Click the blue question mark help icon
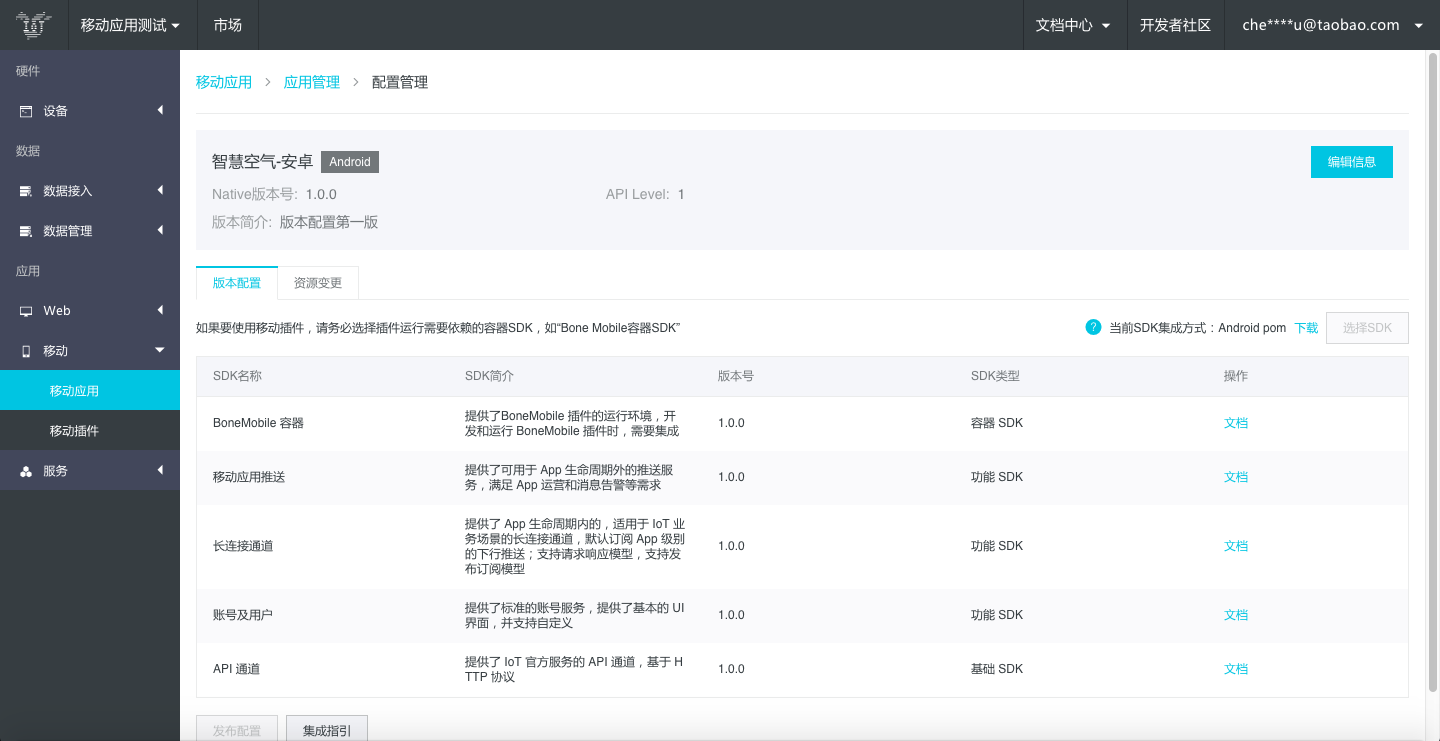The height and width of the screenshot is (741, 1440). tap(1093, 327)
